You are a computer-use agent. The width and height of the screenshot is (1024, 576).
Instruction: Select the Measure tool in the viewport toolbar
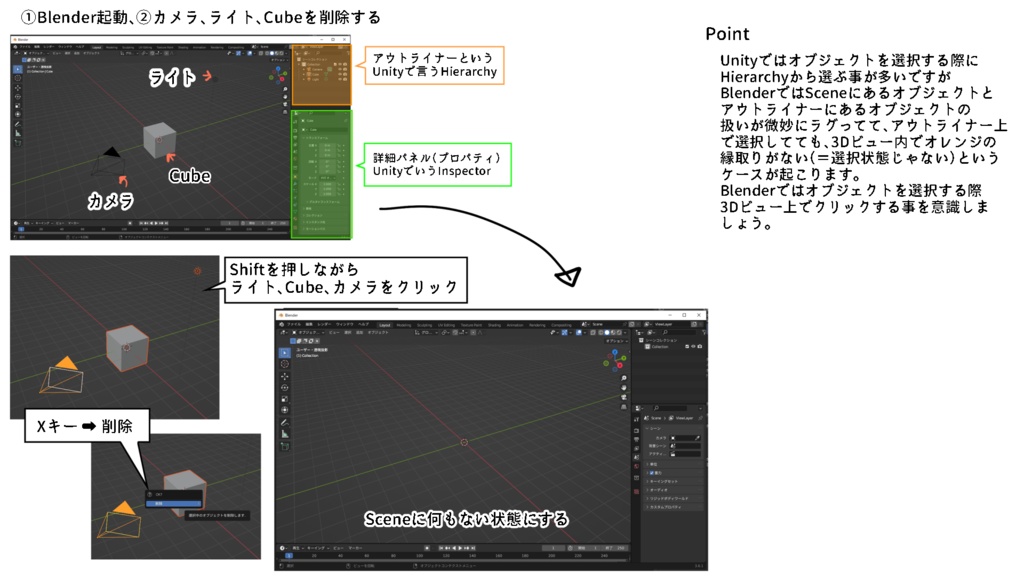[x=283, y=432]
